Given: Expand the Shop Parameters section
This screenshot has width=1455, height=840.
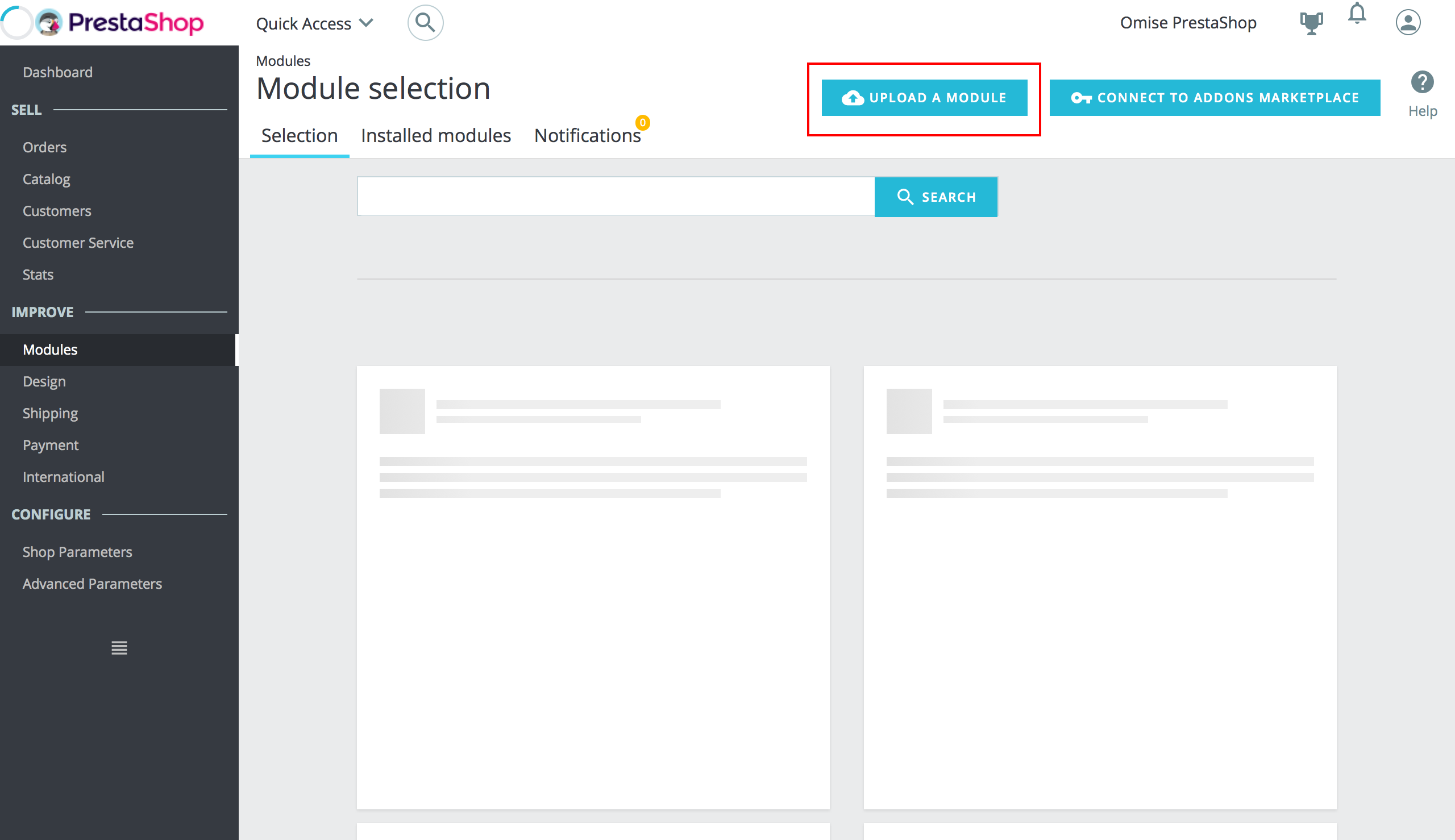Looking at the screenshot, I should [77, 551].
